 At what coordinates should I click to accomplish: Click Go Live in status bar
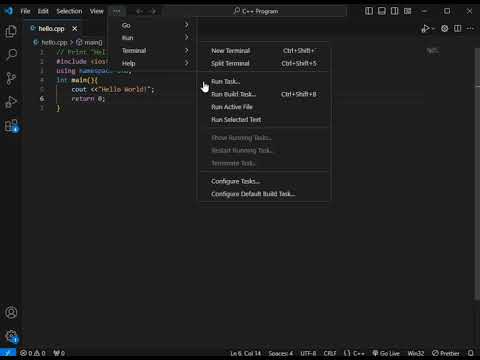(386, 353)
